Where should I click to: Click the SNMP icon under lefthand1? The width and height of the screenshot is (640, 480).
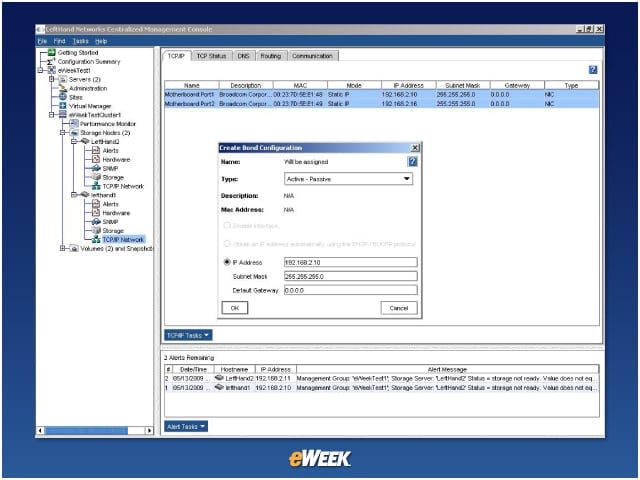[x=96, y=222]
